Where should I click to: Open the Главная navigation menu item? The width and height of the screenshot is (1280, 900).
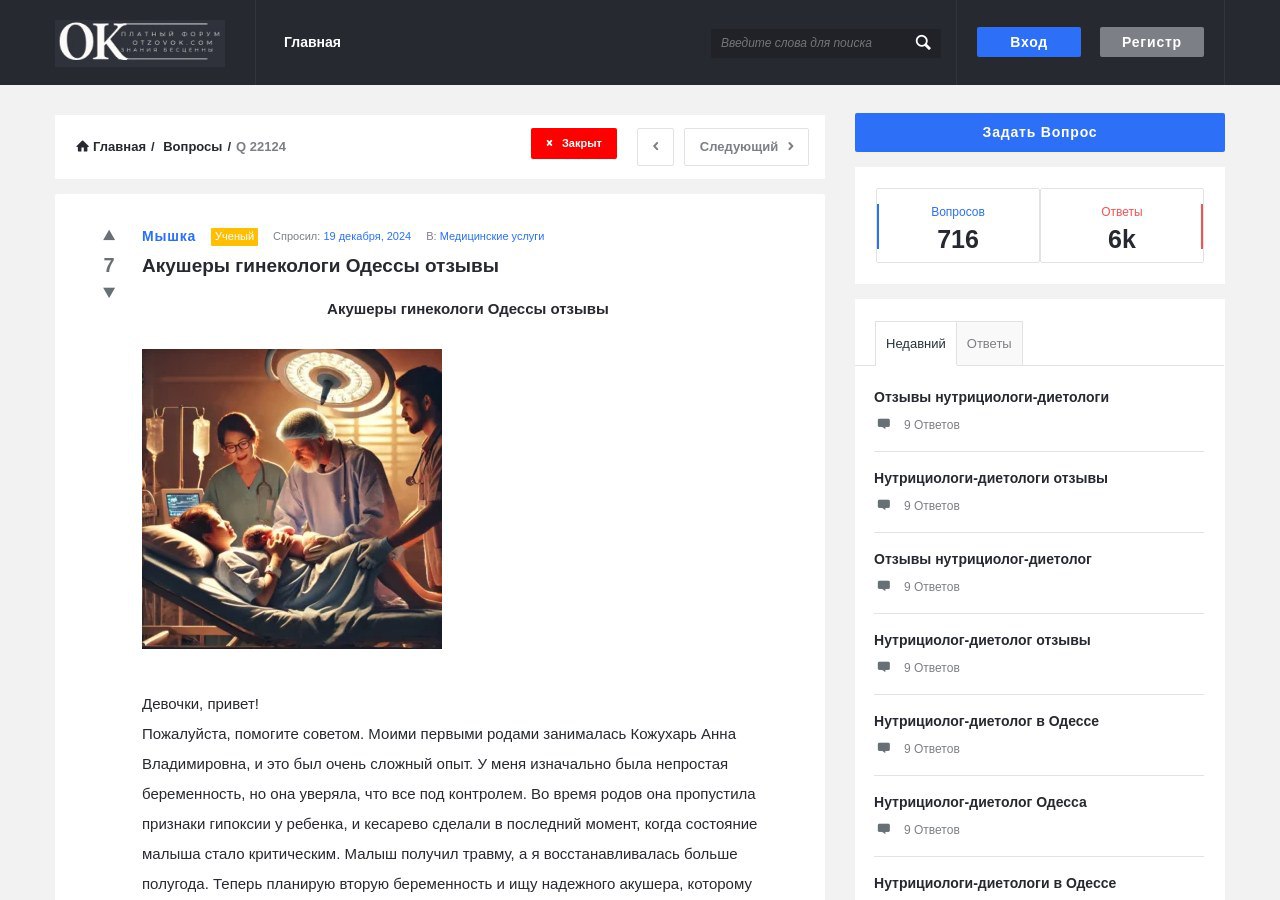(312, 42)
